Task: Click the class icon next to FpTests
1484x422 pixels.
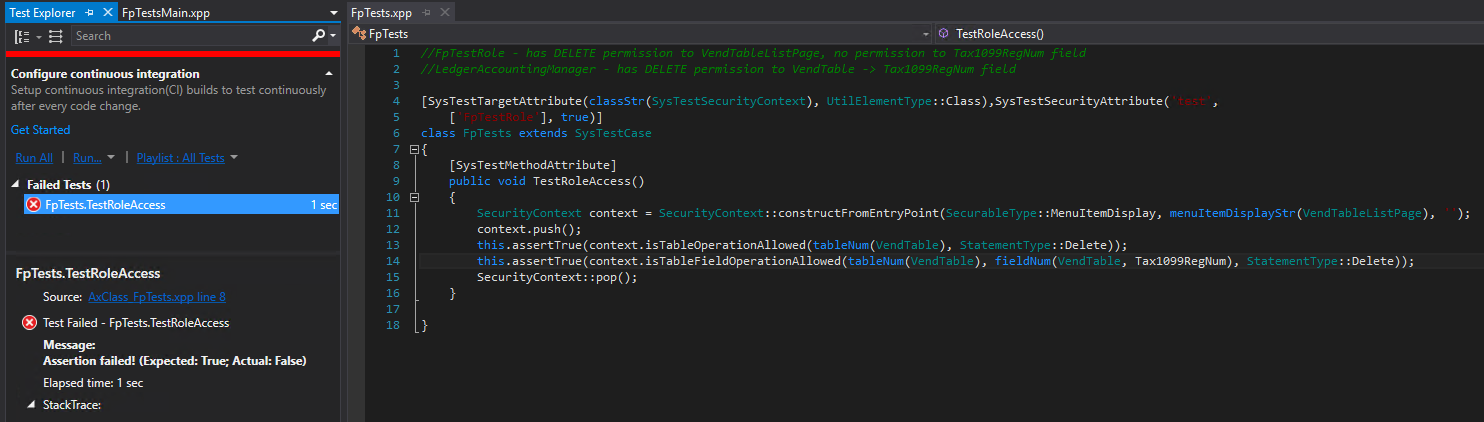Action: click(x=359, y=33)
